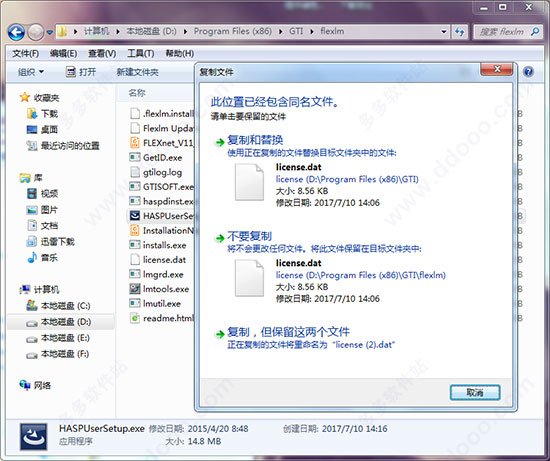The height and width of the screenshot is (461, 550).
Task: Click the Forward navigation arrow
Action: pyautogui.click(x=35, y=32)
